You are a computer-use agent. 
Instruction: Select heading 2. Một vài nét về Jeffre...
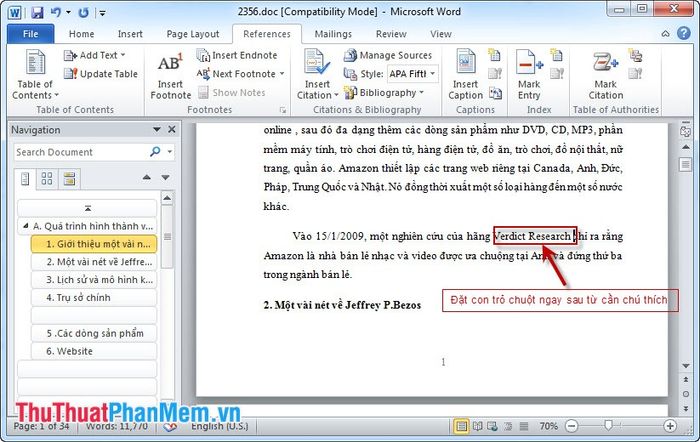(x=94, y=262)
